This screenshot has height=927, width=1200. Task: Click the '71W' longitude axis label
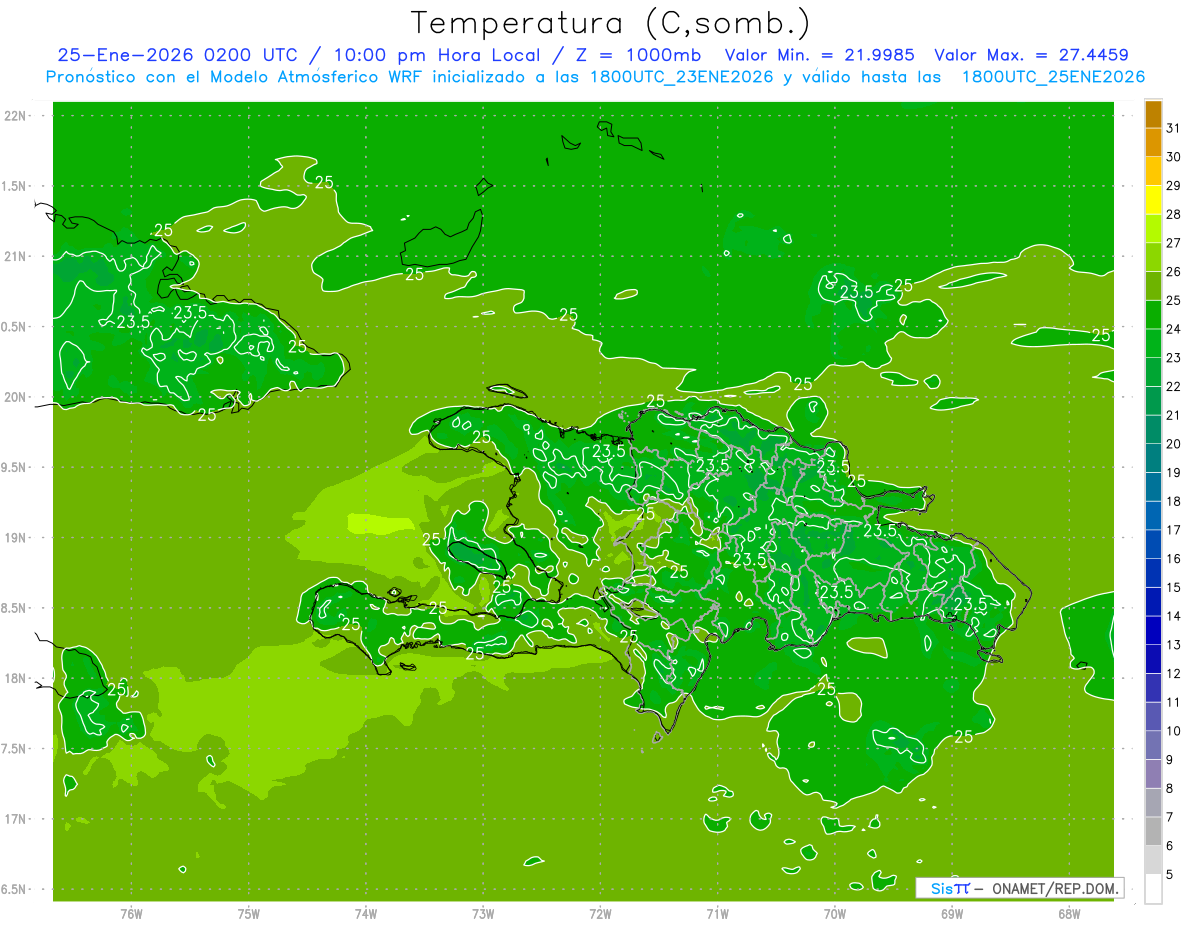[x=717, y=913]
